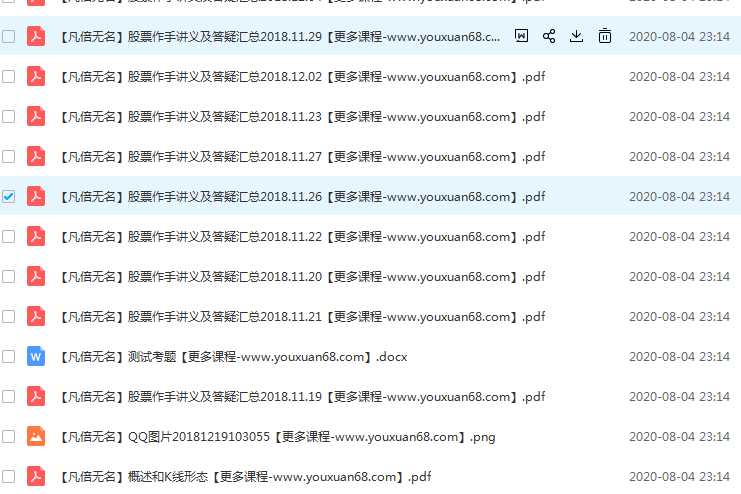This screenshot has height=494, width=741.
Task: Click the PDF icon of 2018.12.02 file
Action: pyautogui.click(x=36, y=76)
